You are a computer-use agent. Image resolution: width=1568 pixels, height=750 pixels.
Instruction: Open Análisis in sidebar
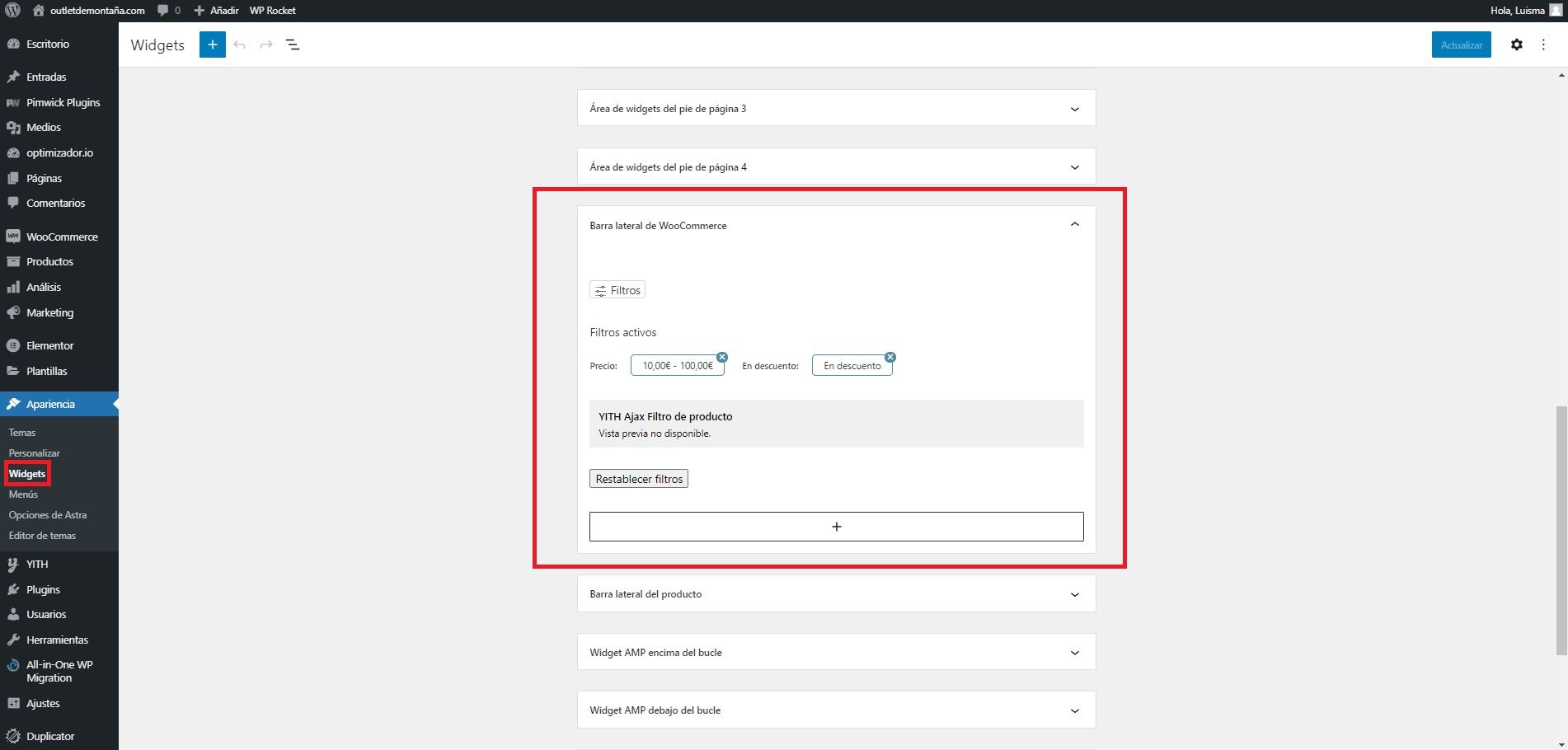[44, 287]
